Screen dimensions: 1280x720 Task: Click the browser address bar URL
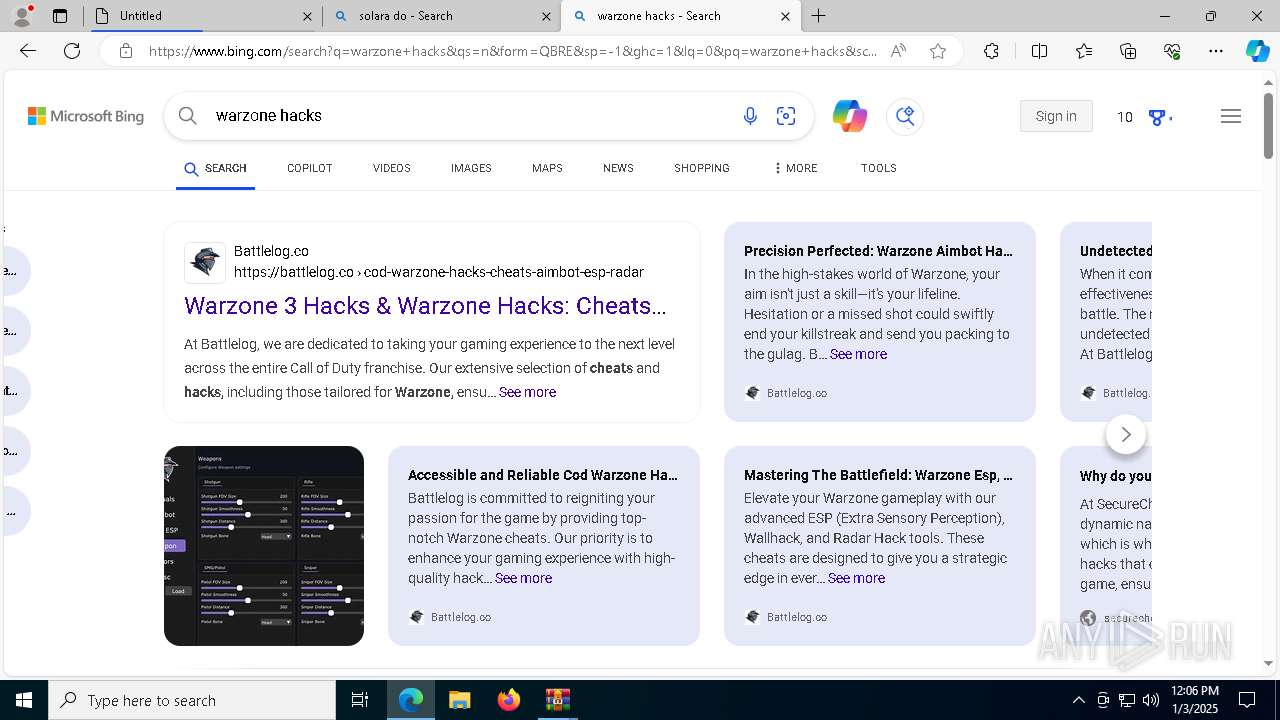(512, 51)
